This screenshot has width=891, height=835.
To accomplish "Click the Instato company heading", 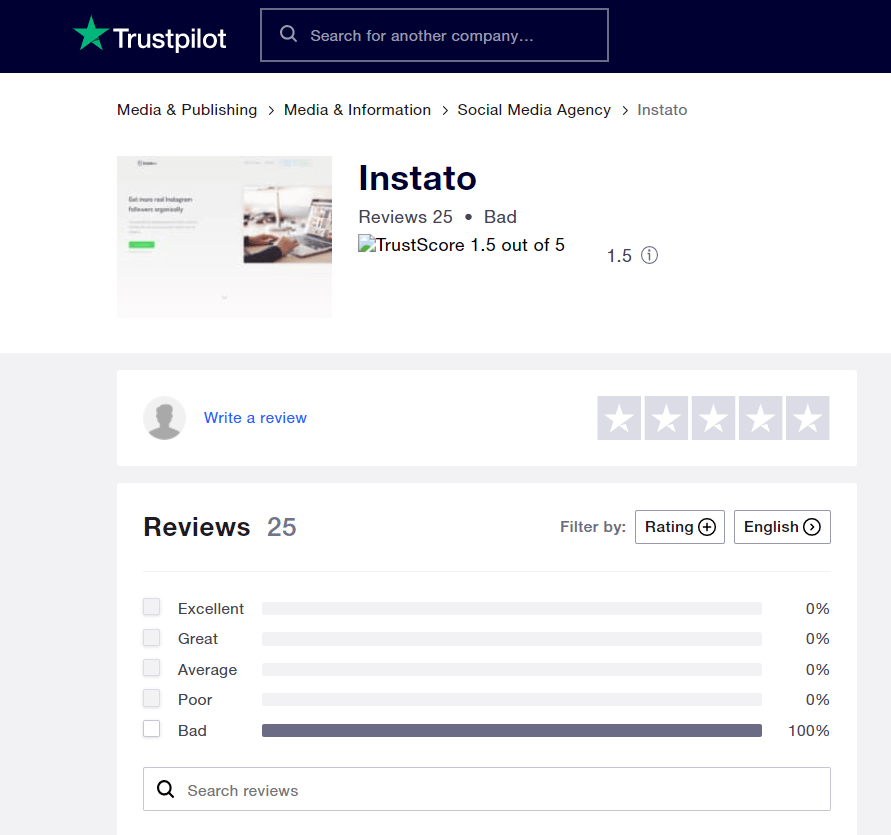I will click(418, 178).
